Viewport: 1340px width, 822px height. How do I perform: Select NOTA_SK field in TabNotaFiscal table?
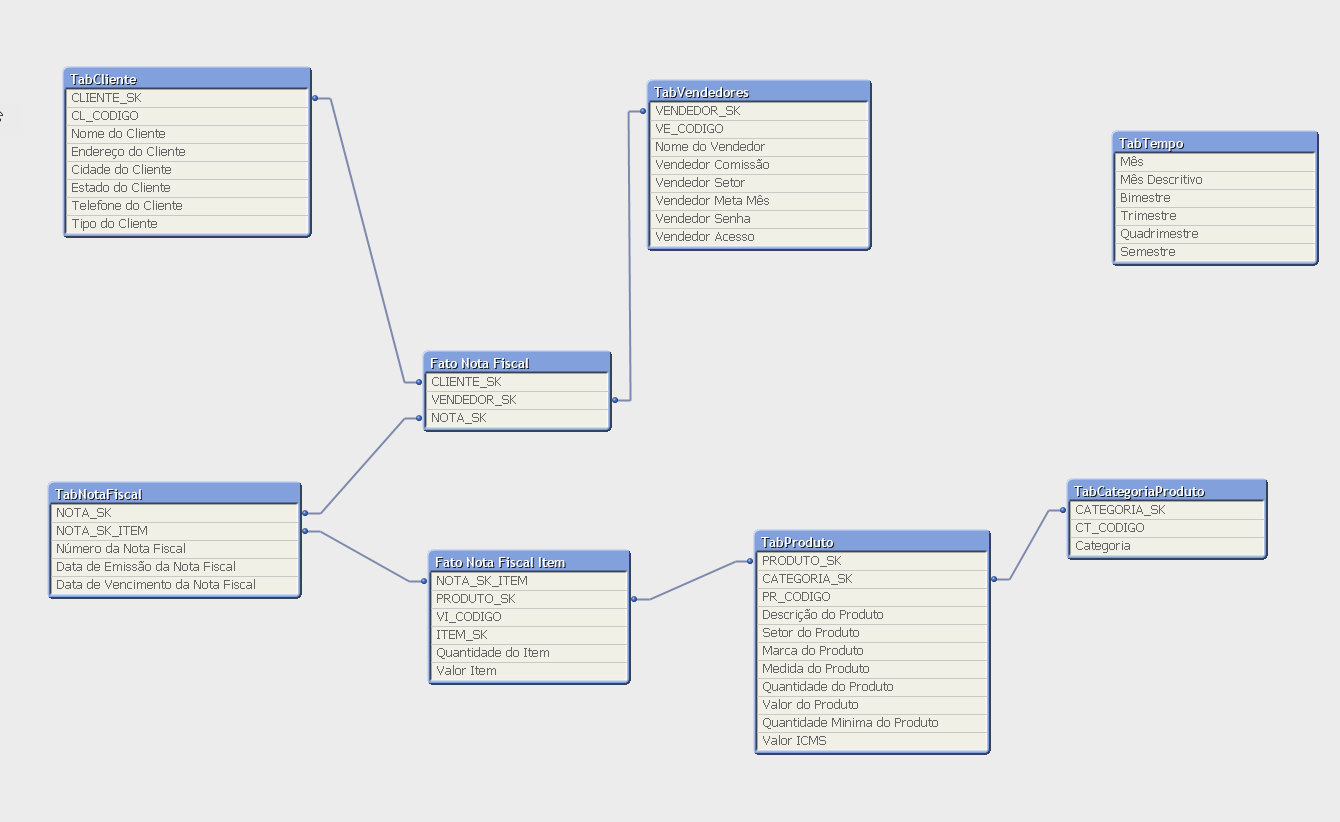coord(175,513)
